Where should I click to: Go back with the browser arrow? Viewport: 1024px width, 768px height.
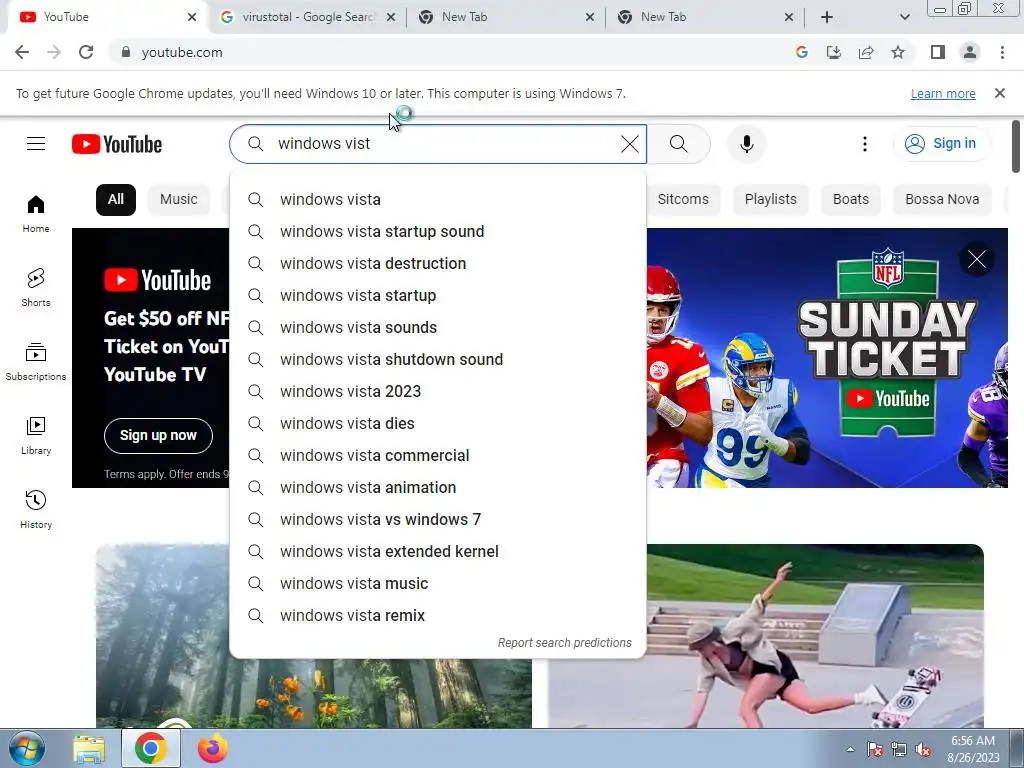(x=22, y=52)
